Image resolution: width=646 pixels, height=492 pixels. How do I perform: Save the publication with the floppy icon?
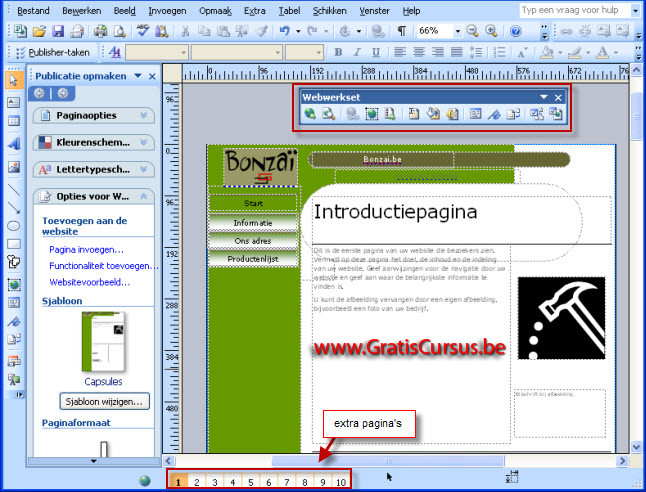[x=58, y=31]
